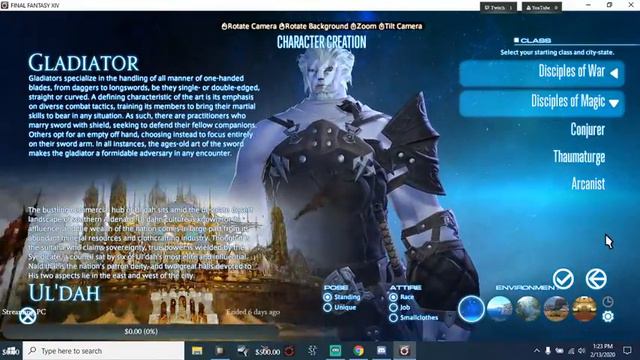The height and width of the screenshot is (360, 640).
Task: Pick the Arcanist class
Action: click(x=588, y=184)
